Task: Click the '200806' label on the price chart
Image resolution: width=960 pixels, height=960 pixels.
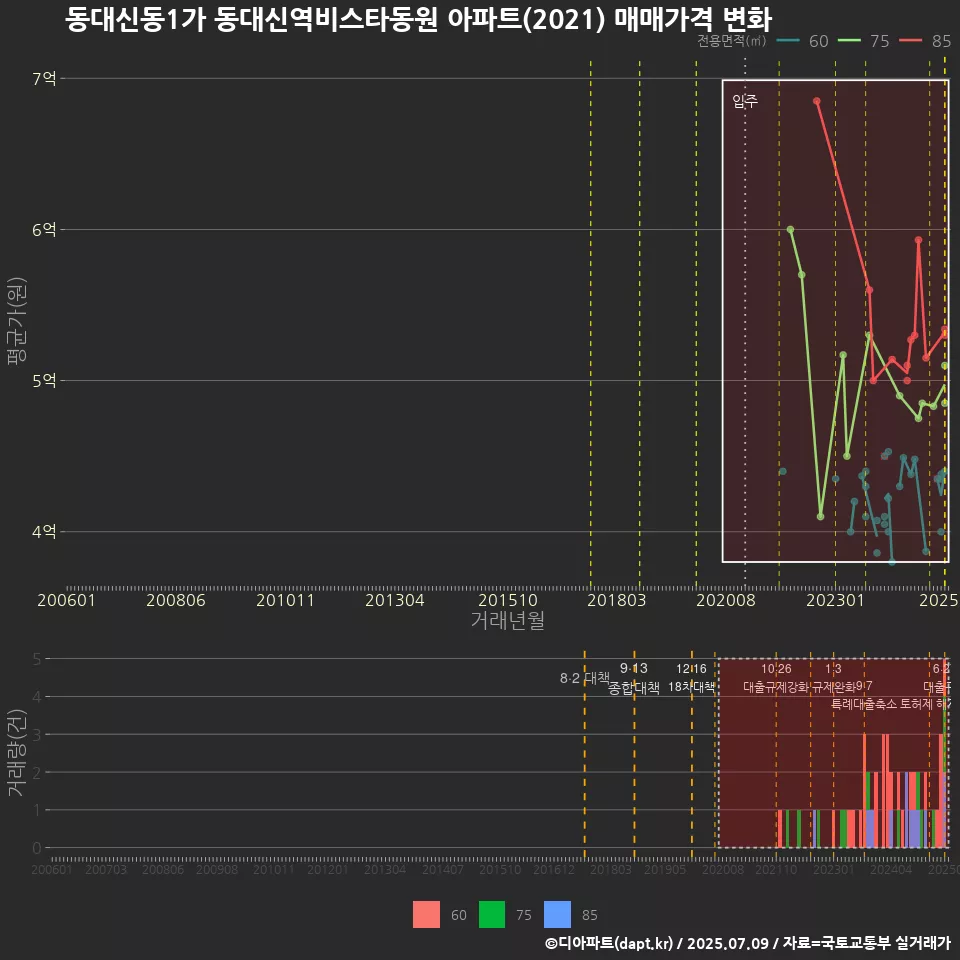Action: click(176, 600)
